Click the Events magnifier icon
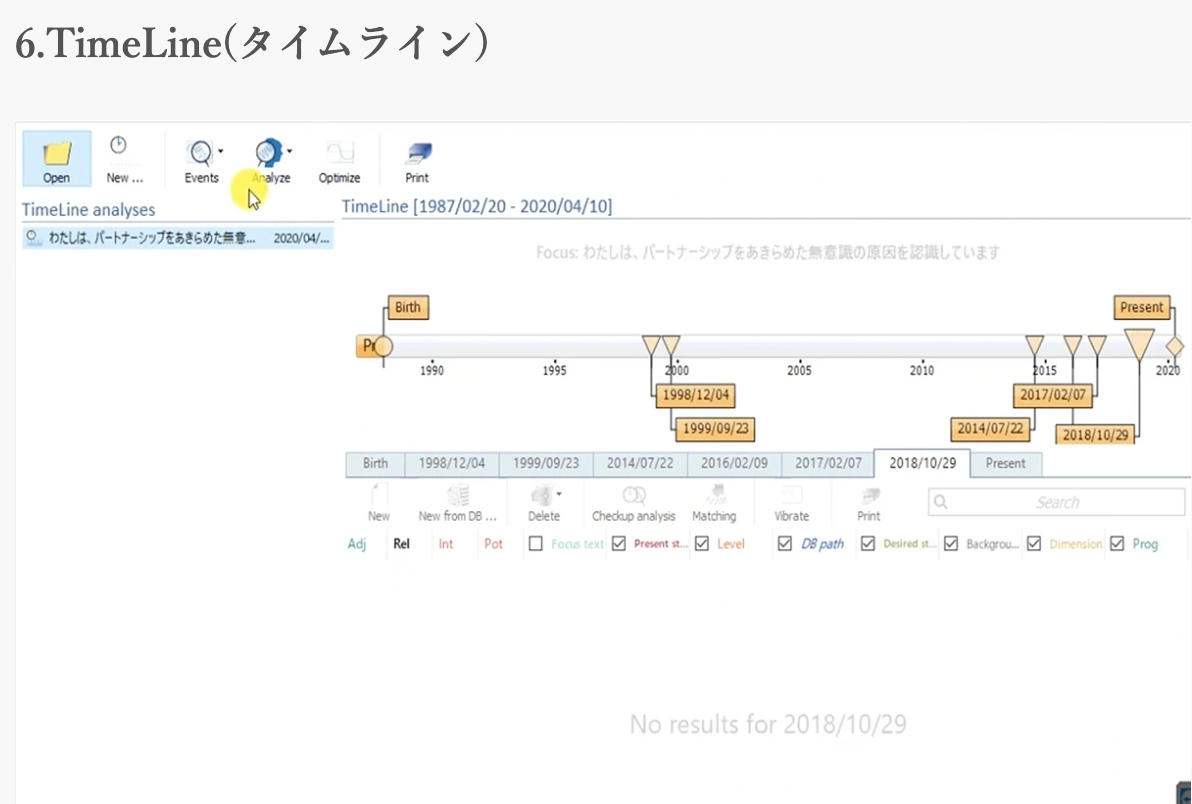Screen dimensions: 1192x804 200,153
